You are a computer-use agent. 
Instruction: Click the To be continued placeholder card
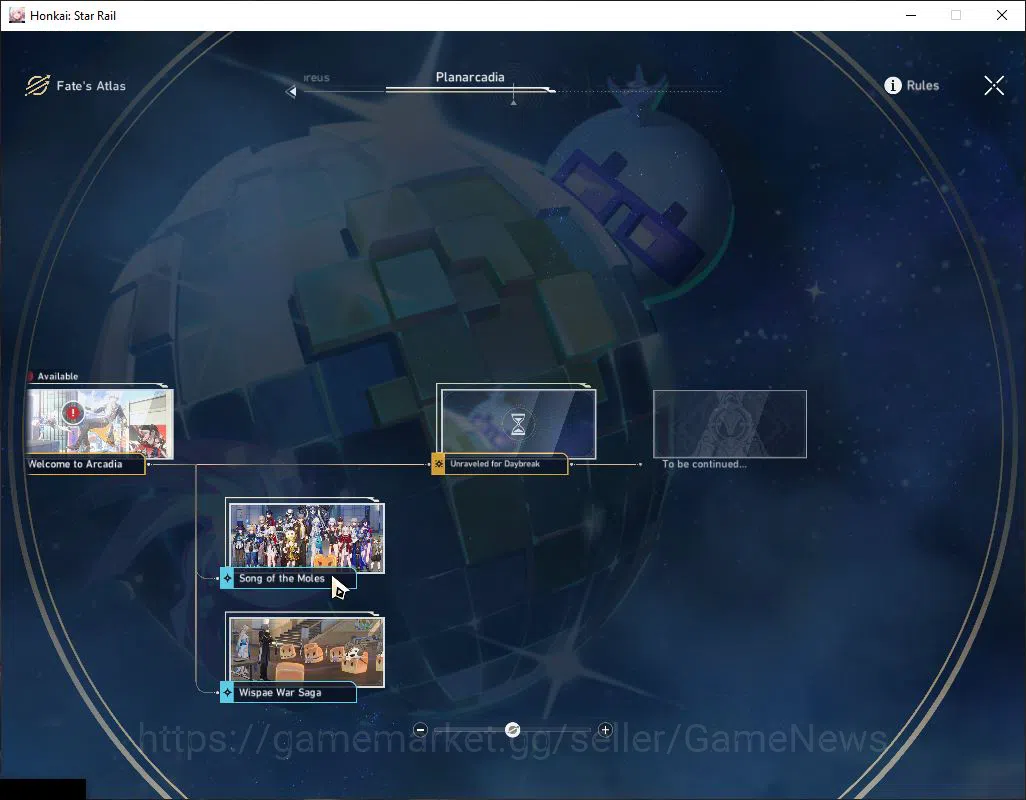(x=730, y=423)
